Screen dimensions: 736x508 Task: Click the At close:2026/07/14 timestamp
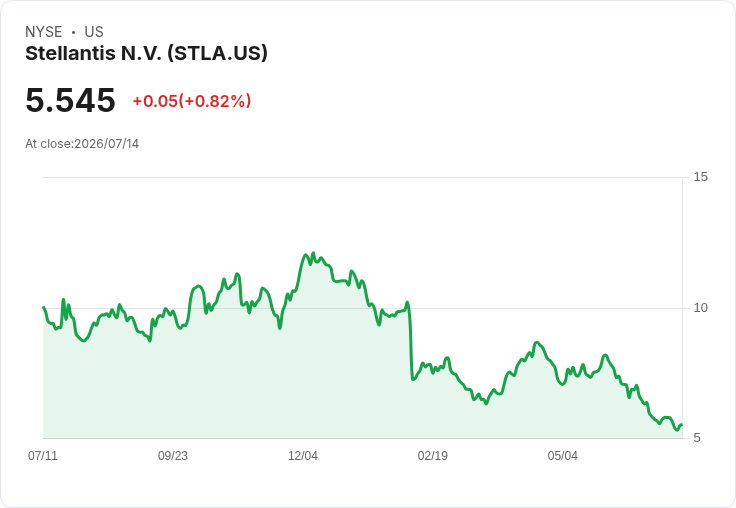point(82,144)
